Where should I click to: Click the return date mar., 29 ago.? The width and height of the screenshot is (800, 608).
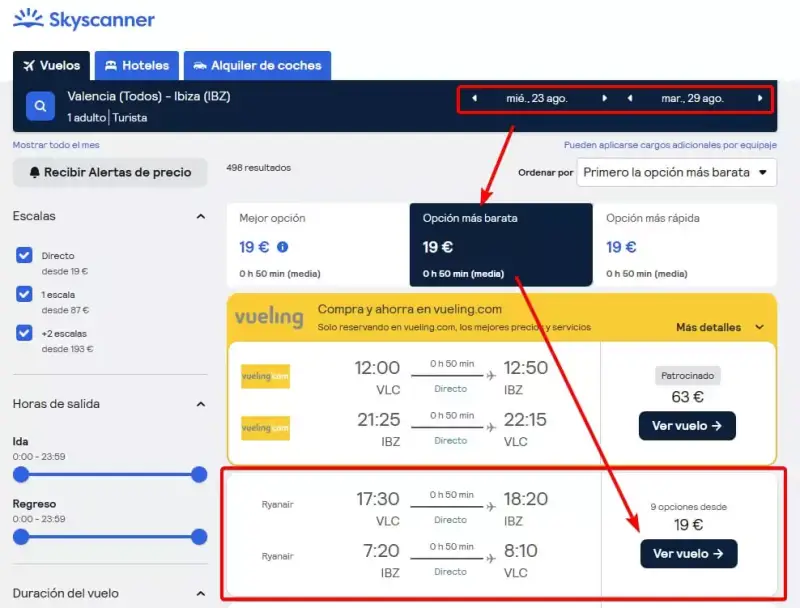pyautogui.click(x=692, y=98)
